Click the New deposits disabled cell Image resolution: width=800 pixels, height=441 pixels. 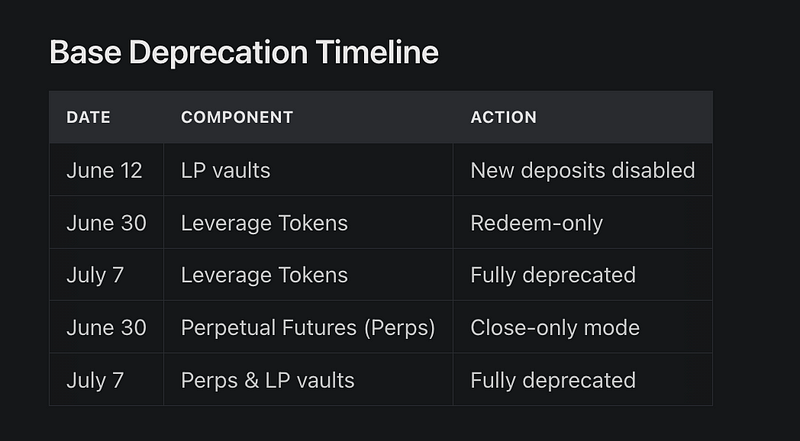tap(583, 170)
